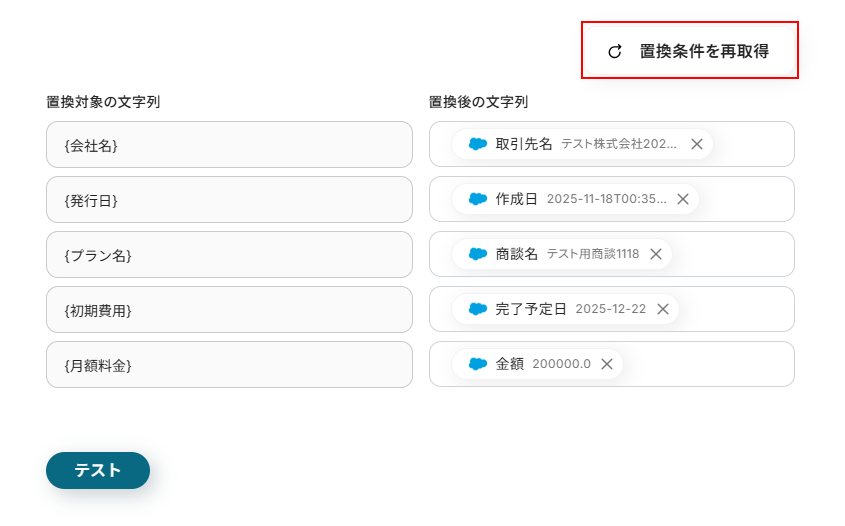
Task: Remove the 取引先名 tag with its X
Action: tap(697, 144)
